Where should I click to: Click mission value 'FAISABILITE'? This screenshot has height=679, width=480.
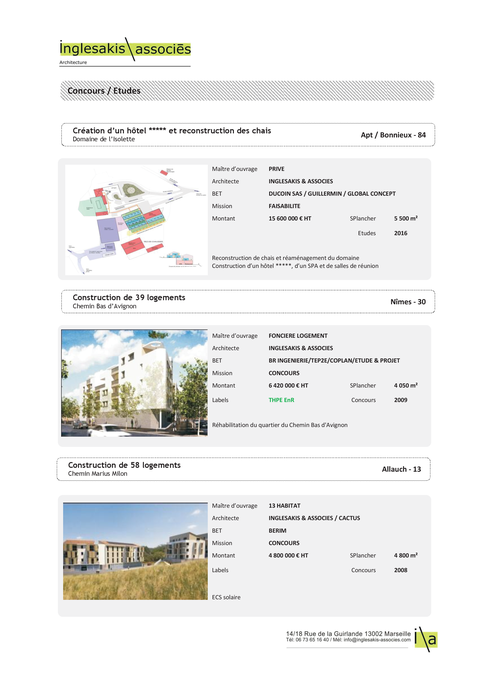[284, 206]
